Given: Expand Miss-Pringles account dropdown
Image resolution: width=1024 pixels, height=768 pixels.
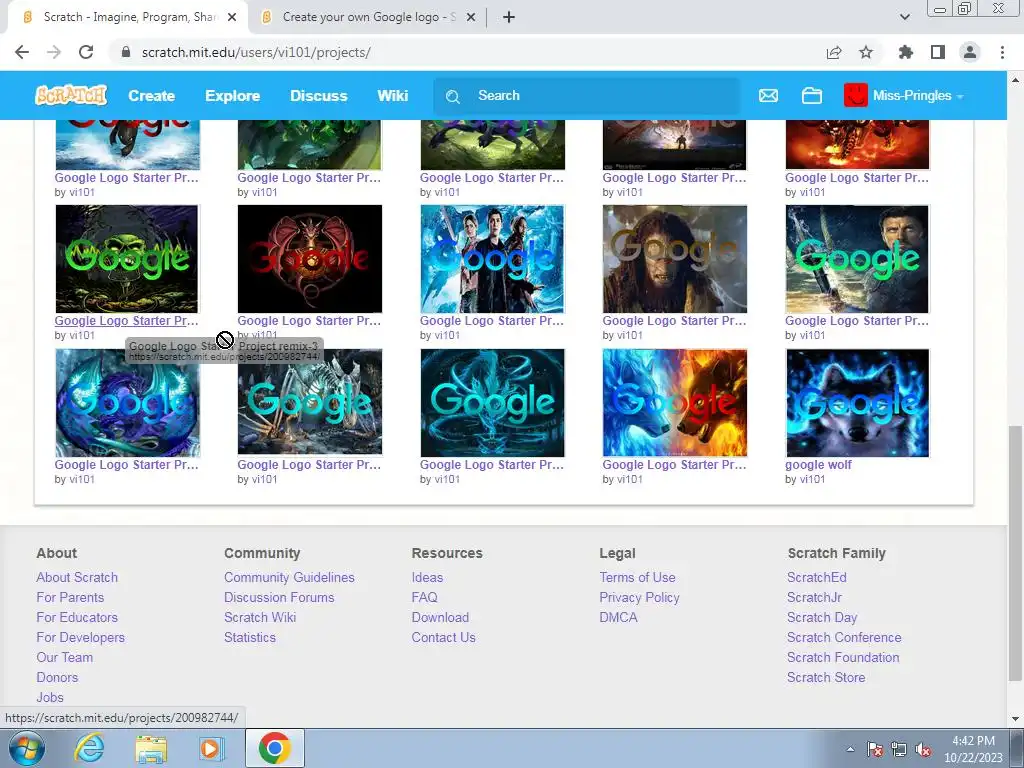Looking at the screenshot, I should [x=960, y=97].
